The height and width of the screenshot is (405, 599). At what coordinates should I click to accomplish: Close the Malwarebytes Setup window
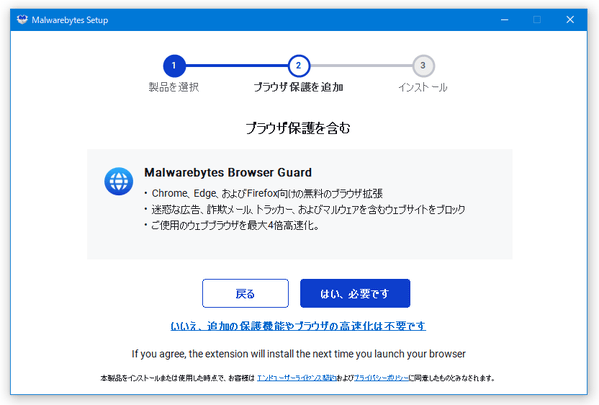[570, 19]
